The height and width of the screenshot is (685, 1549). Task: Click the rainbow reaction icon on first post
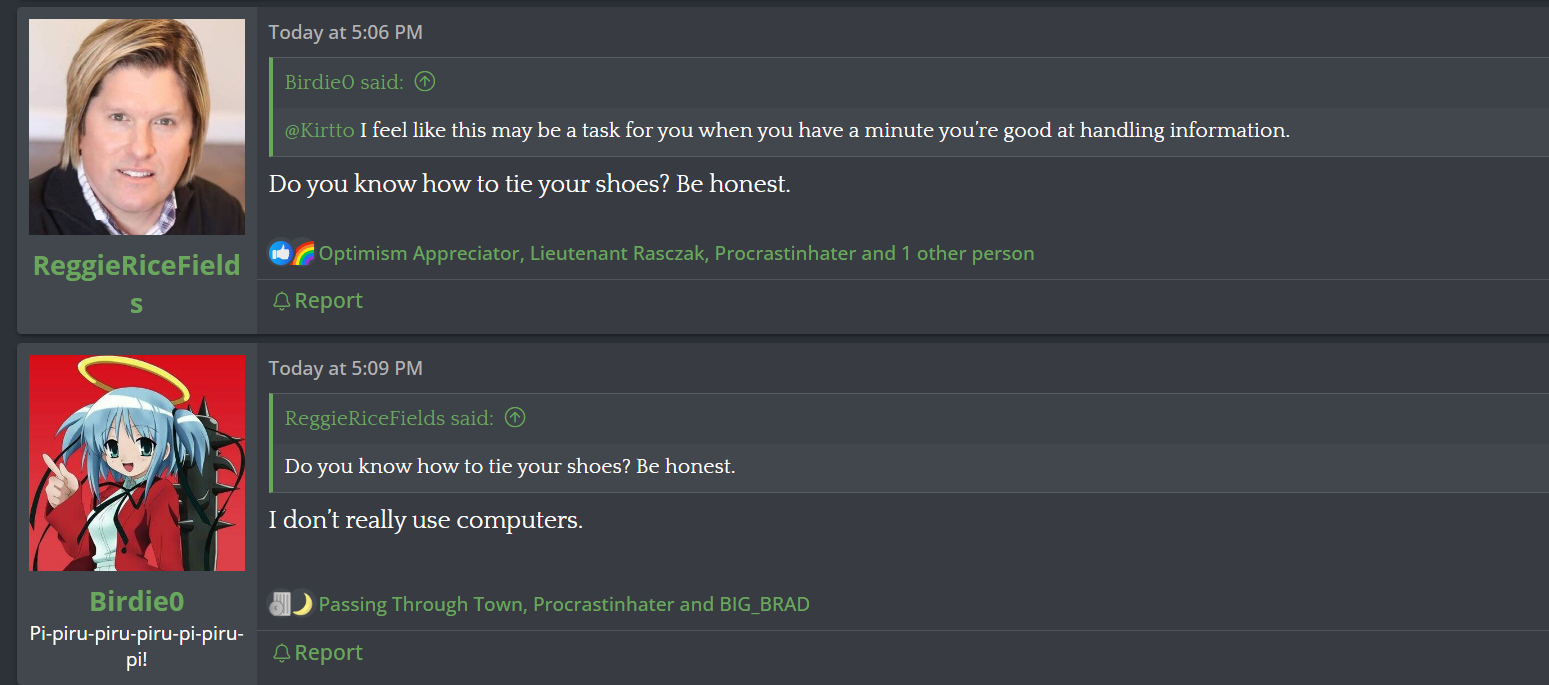(x=303, y=253)
